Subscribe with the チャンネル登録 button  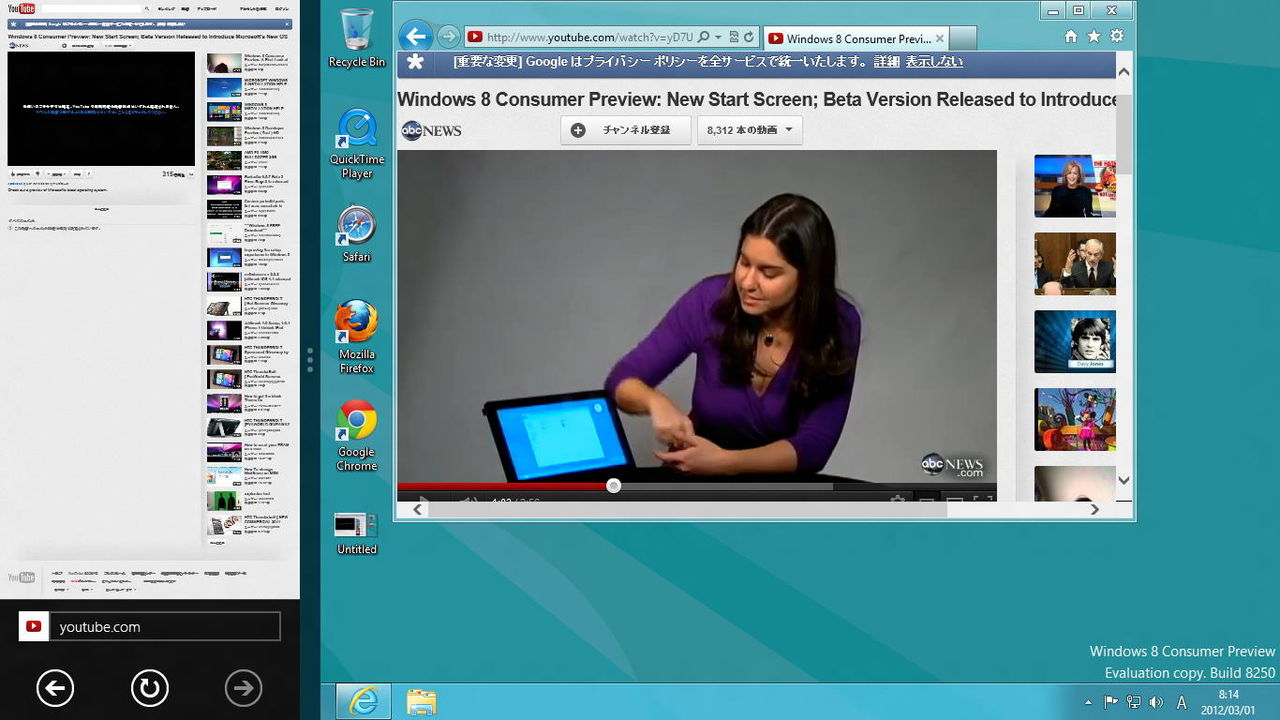(x=626, y=130)
